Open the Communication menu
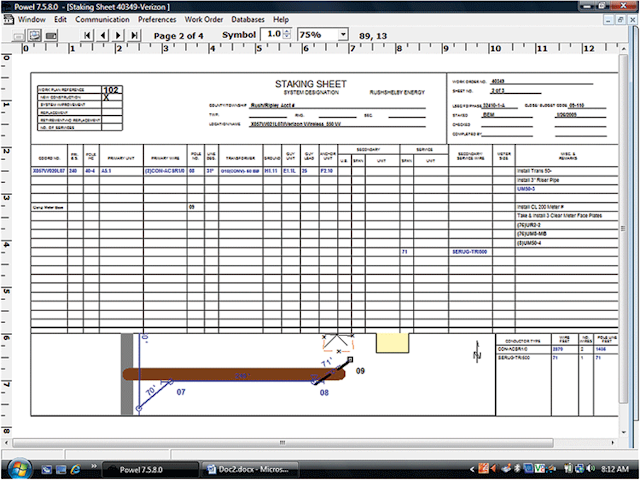 point(102,19)
